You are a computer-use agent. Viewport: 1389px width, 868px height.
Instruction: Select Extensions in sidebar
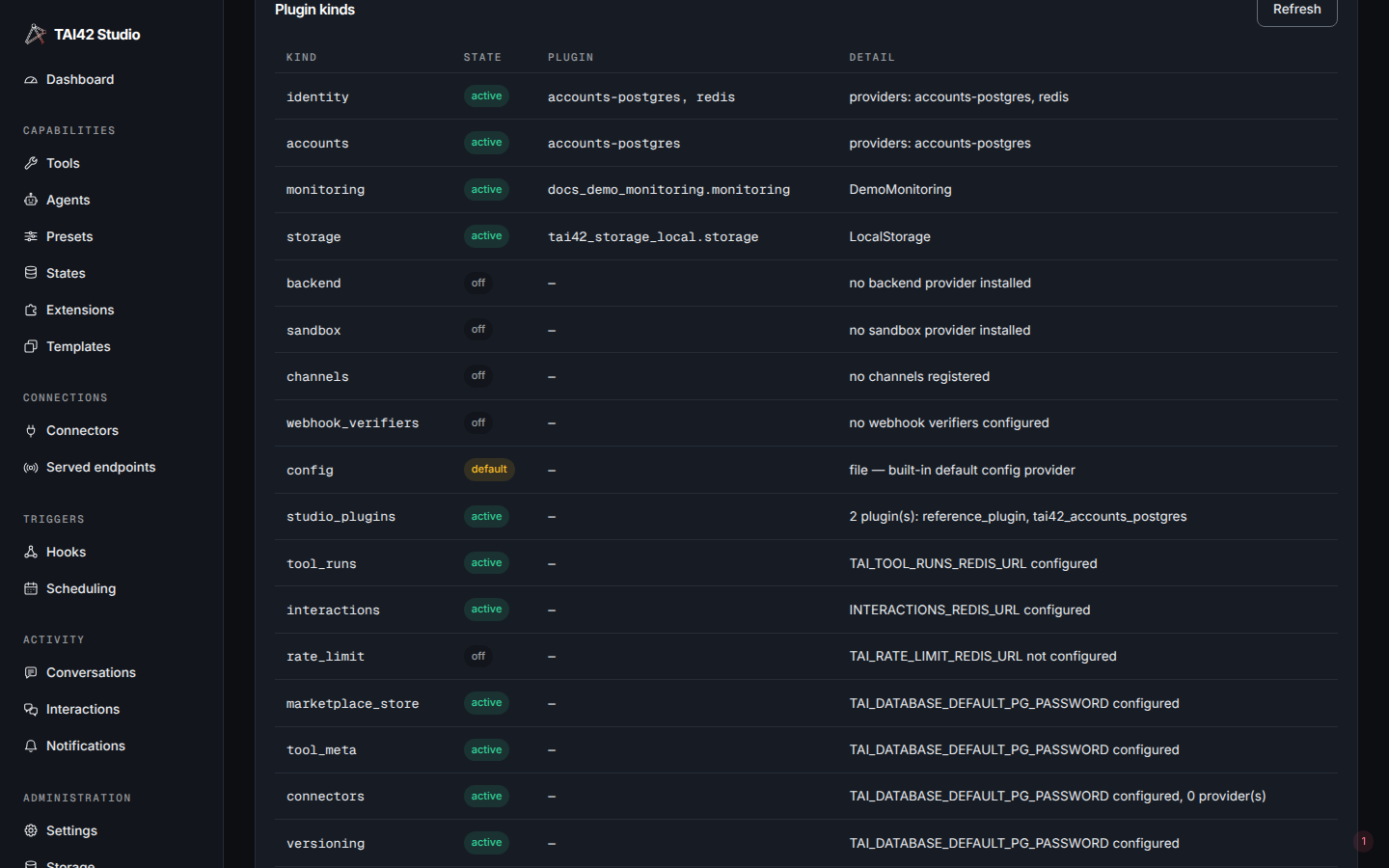[80, 311]
